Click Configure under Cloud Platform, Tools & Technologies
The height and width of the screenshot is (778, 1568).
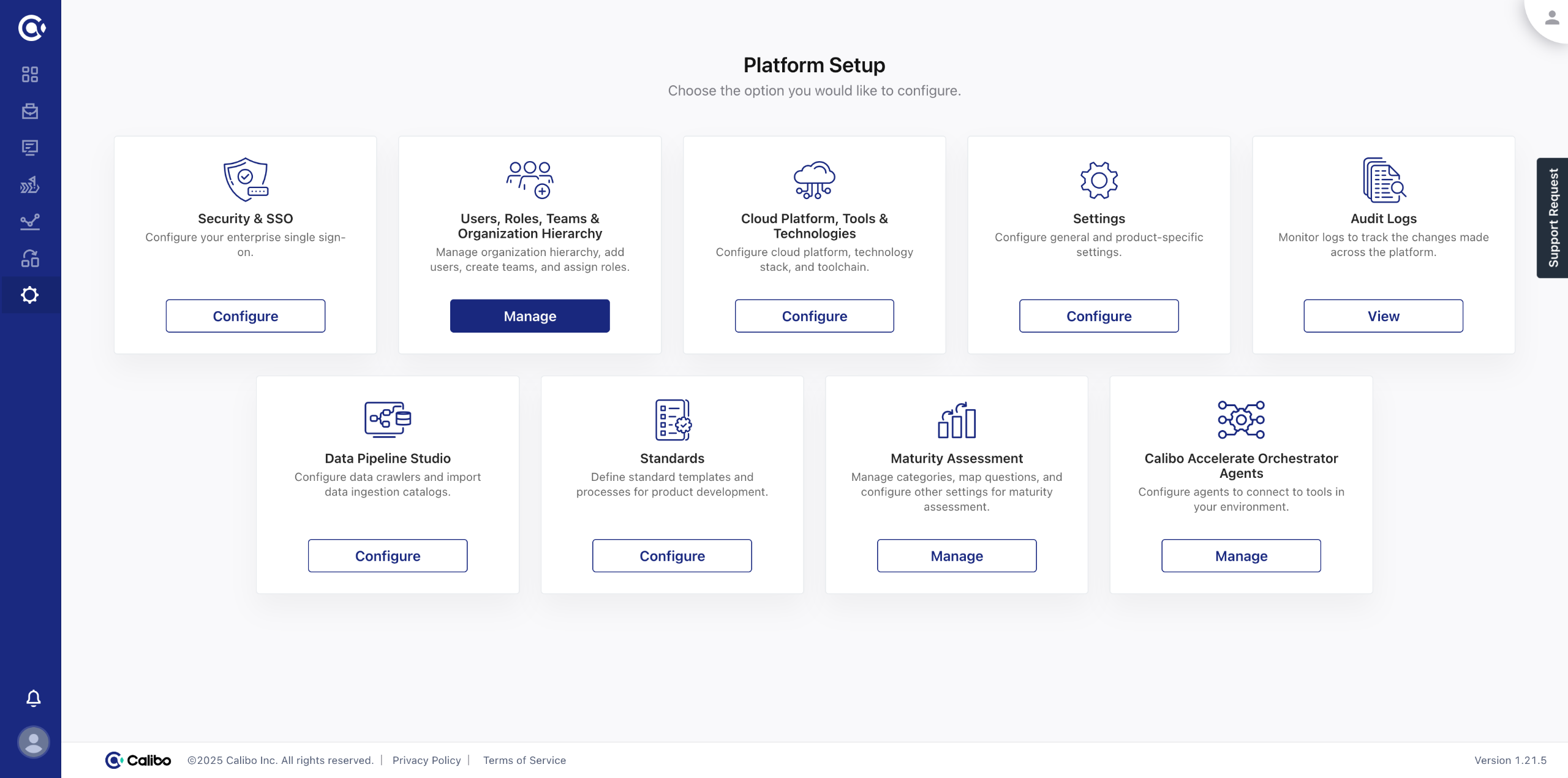[814, 316]
